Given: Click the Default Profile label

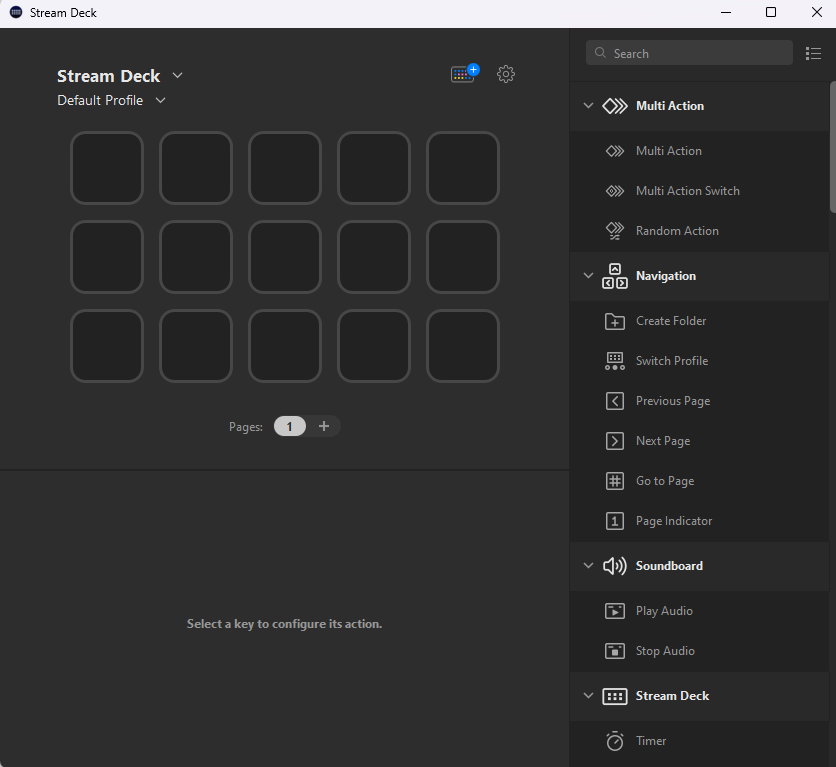Looking at the screenshot, I should [100, 101].
